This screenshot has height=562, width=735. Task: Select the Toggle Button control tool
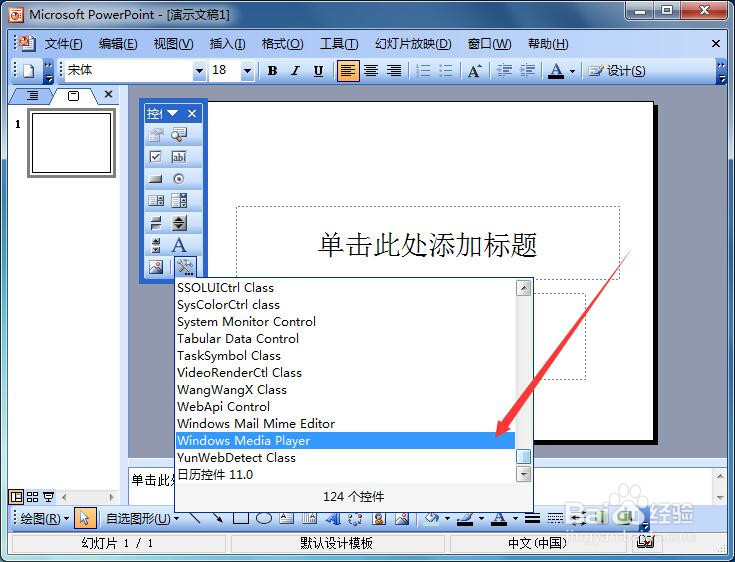click(x=156, y=223)
